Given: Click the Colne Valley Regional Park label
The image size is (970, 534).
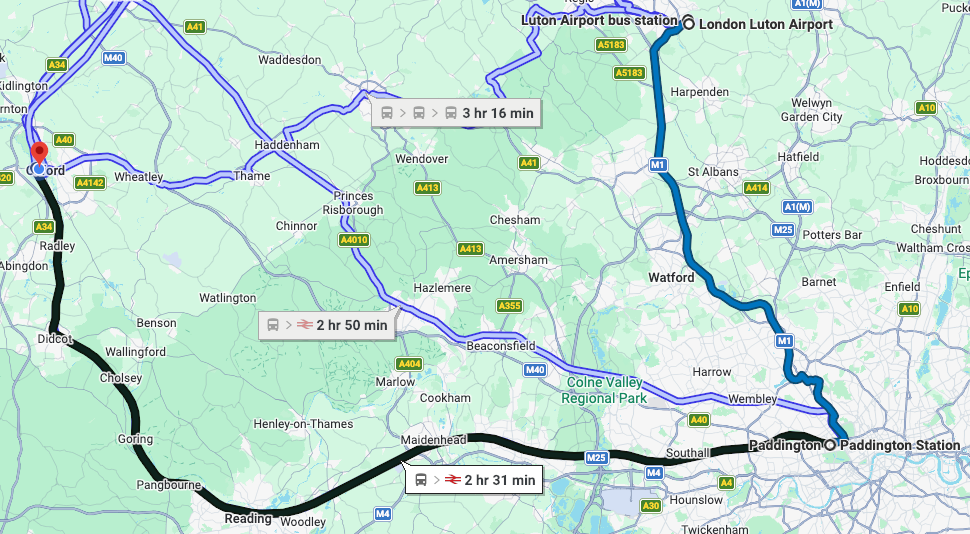Looking at the screenshot, I should coord(604,390).
